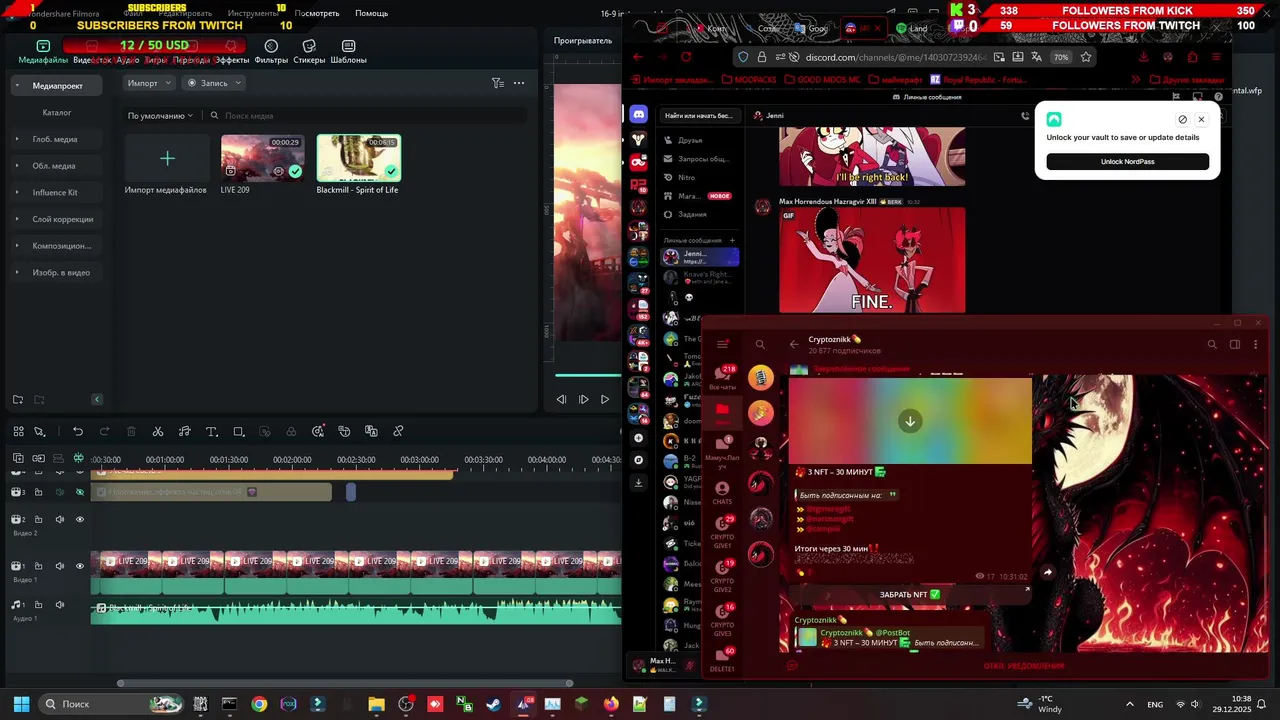Open Windows Start menu

point(21,704)
